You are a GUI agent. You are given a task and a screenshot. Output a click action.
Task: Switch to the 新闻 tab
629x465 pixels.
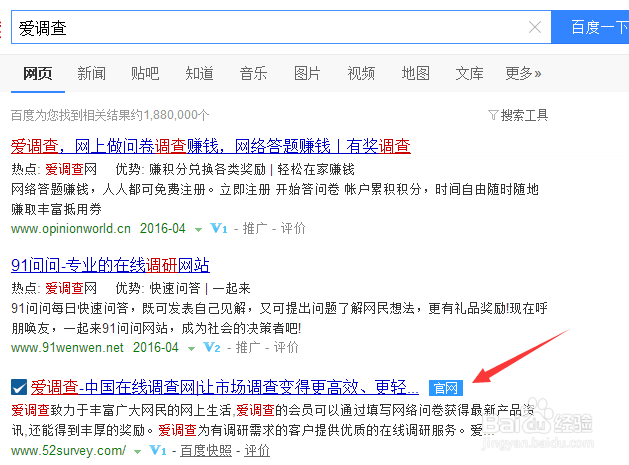(91, 74)
